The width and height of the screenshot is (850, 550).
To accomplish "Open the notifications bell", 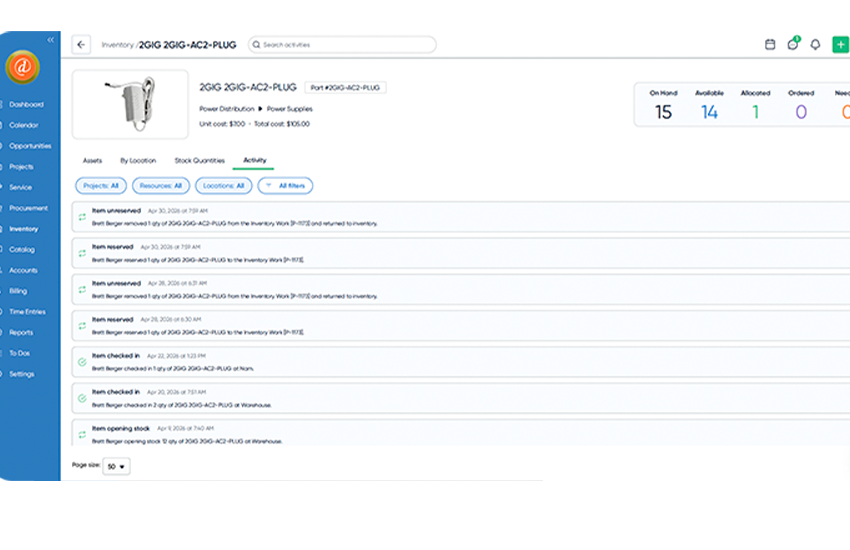I will (x=815, y=44).
